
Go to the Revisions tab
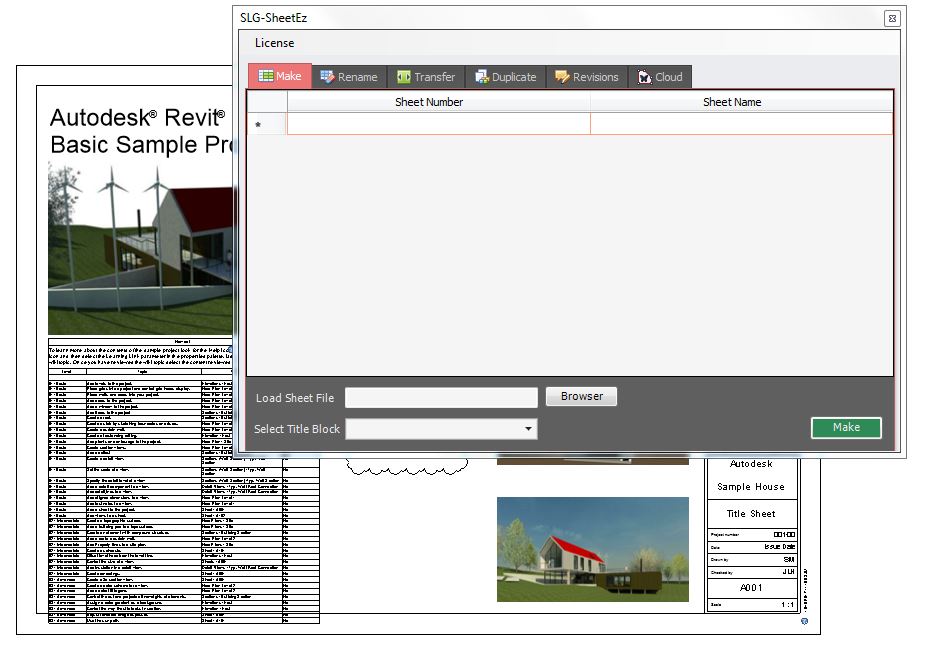587,76
